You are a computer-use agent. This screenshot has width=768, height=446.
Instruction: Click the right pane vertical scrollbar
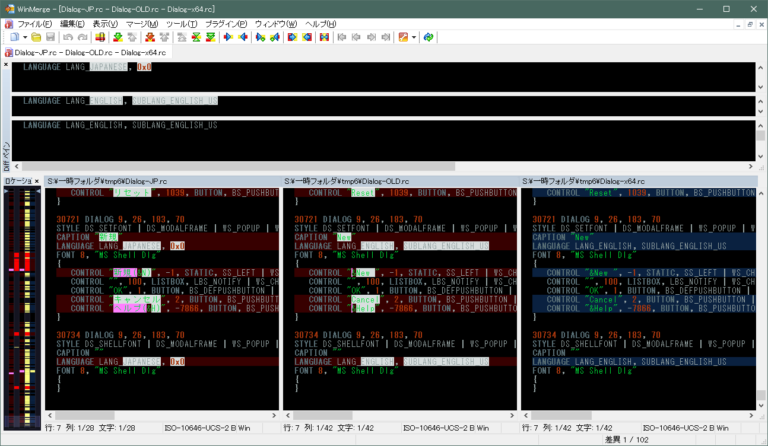(761, 300)
